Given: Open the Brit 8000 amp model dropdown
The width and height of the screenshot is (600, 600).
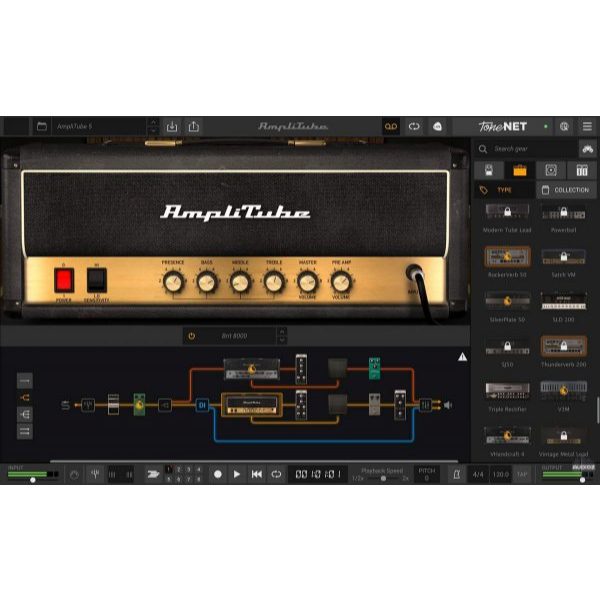Looking at the screenshot, I should (x=234, y=336).
